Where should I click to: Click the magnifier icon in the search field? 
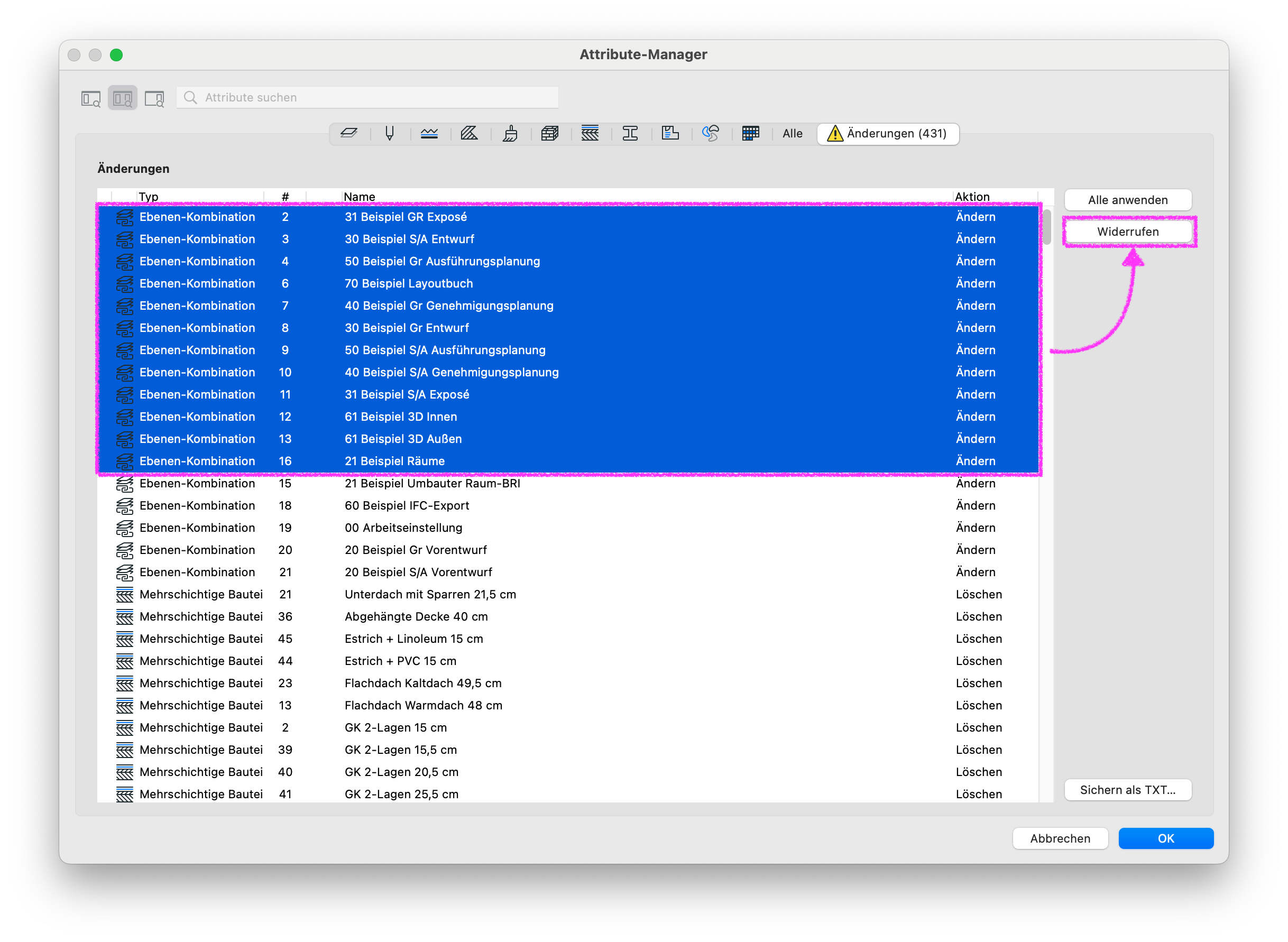click(x=190, y=97)
